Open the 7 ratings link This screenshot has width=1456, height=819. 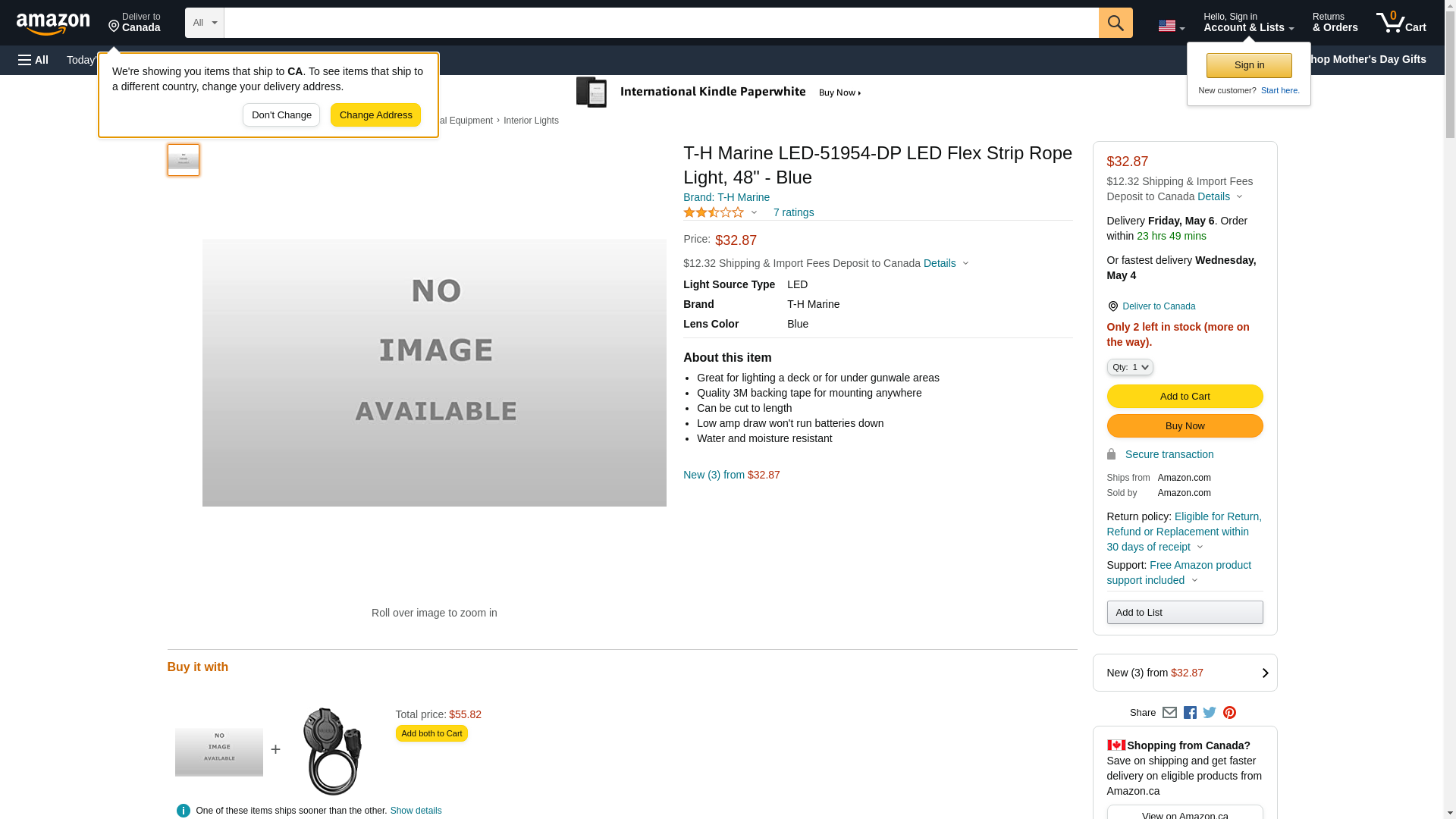793,213
